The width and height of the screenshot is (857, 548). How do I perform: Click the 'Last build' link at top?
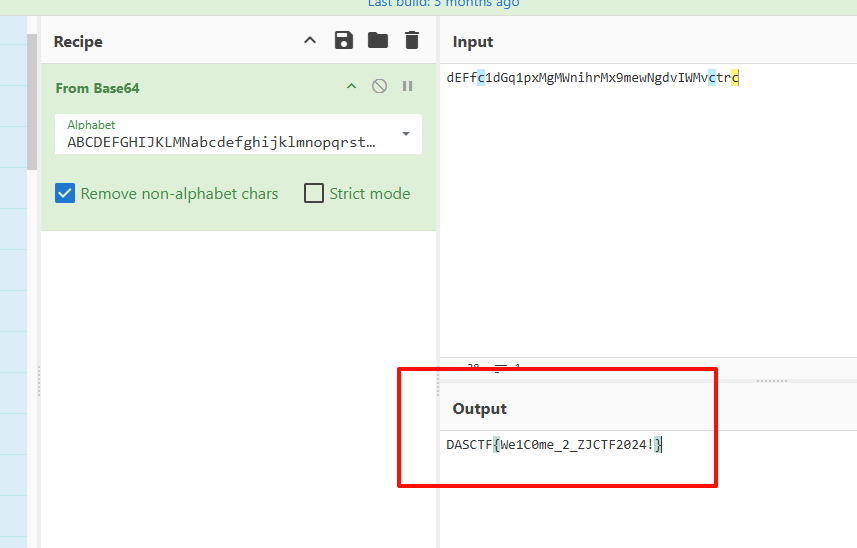[x=443, y=4]
